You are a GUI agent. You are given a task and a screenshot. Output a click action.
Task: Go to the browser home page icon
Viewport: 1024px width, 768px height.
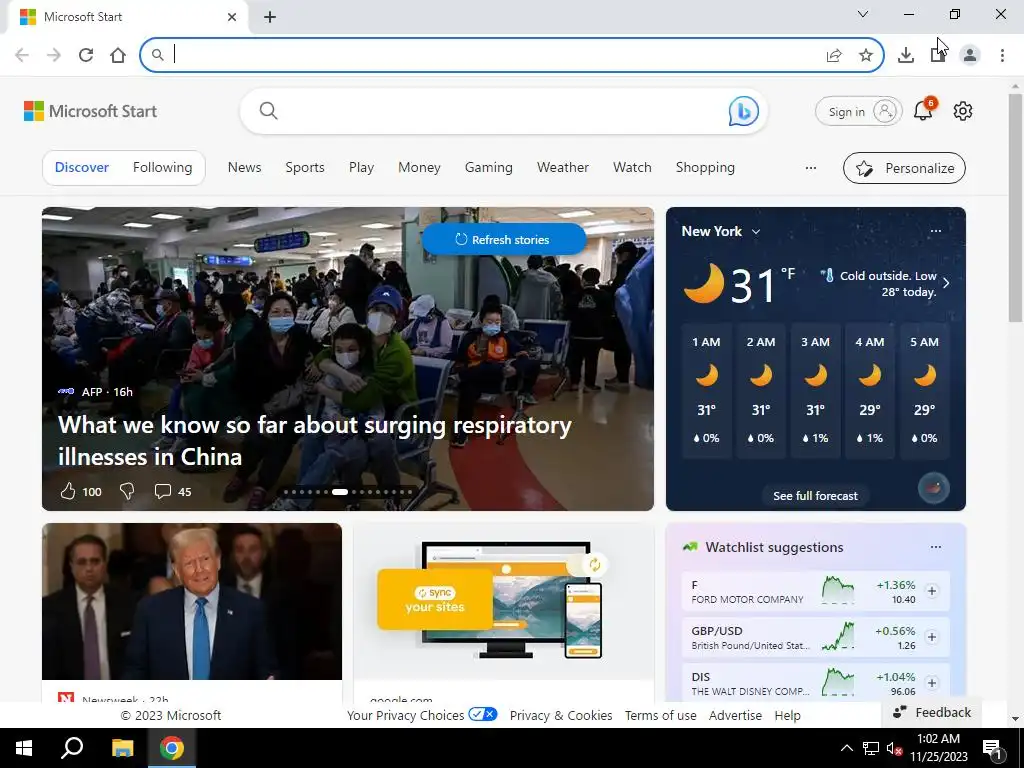118,55
